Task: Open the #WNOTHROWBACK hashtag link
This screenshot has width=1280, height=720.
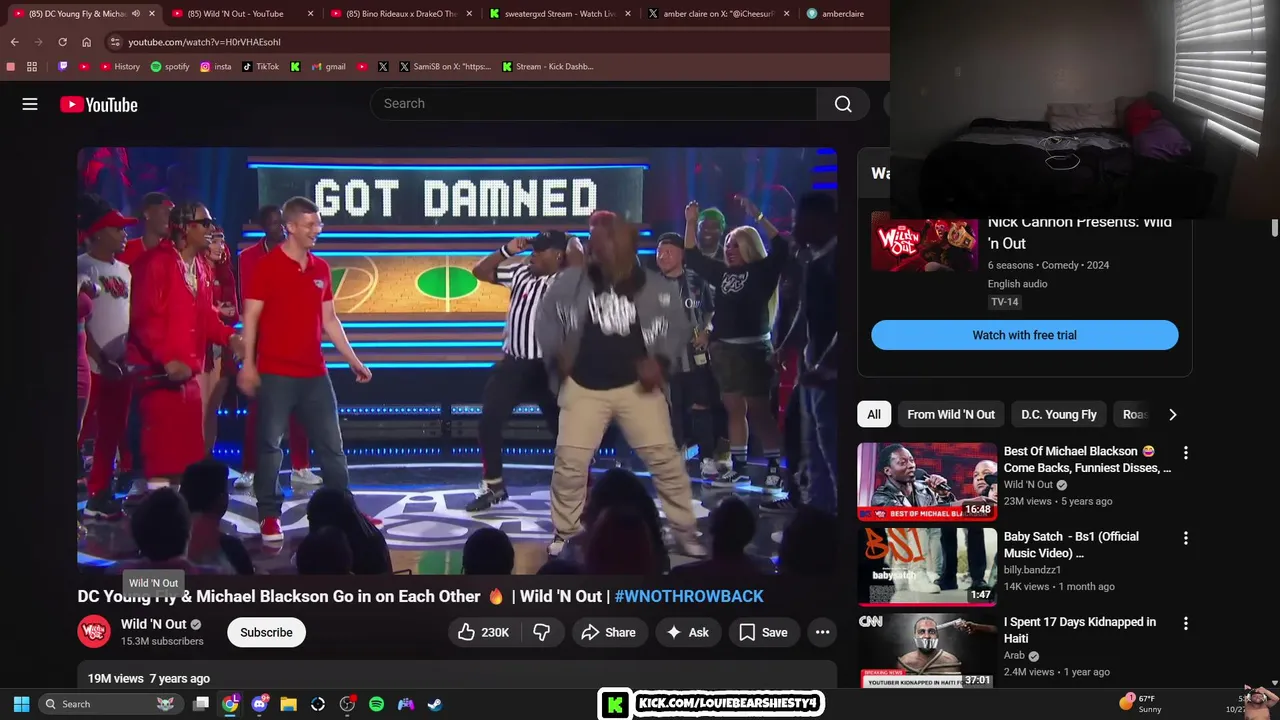Action: click(689, 596)
